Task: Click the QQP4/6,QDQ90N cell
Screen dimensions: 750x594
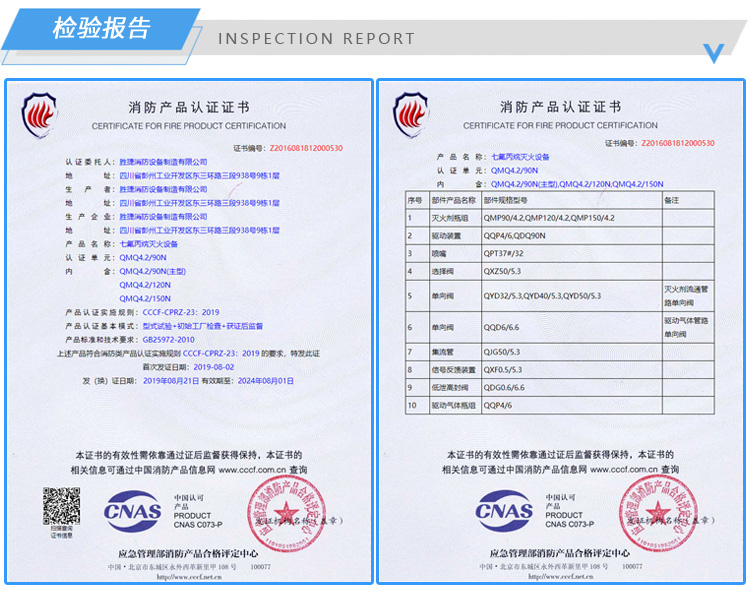Action: coord(572,236)
